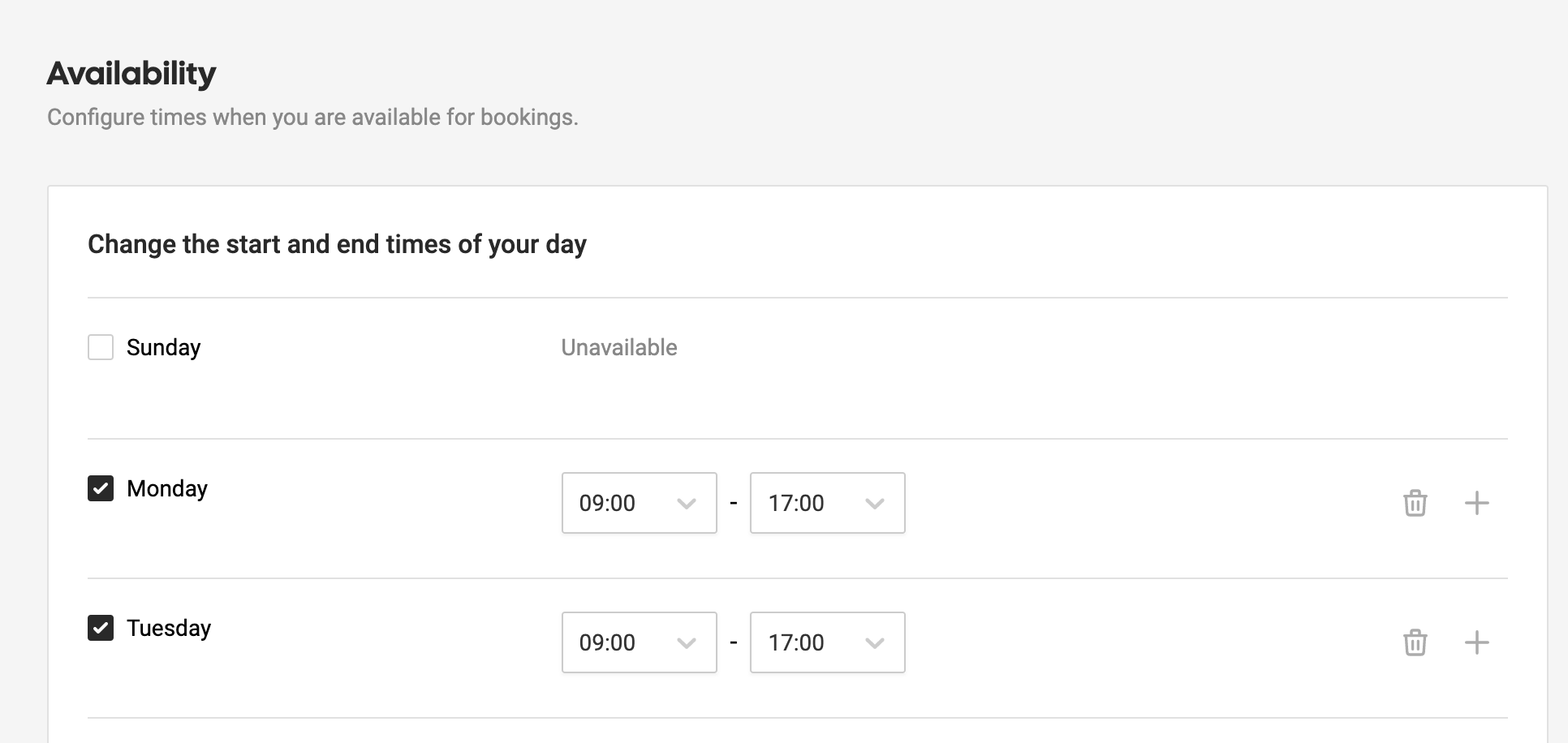
Task: Add another time range to Monday with the plus icon
Action: click(1478, 503)
